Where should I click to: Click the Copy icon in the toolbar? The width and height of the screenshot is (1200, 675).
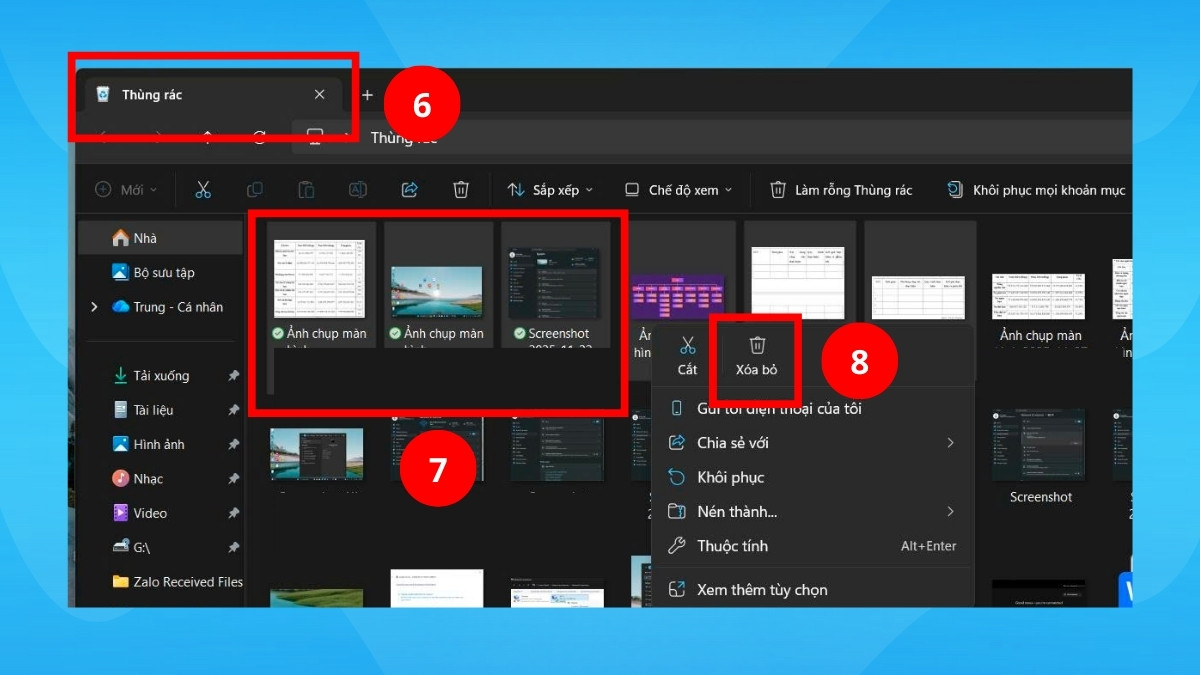click(x=255, y=190)
